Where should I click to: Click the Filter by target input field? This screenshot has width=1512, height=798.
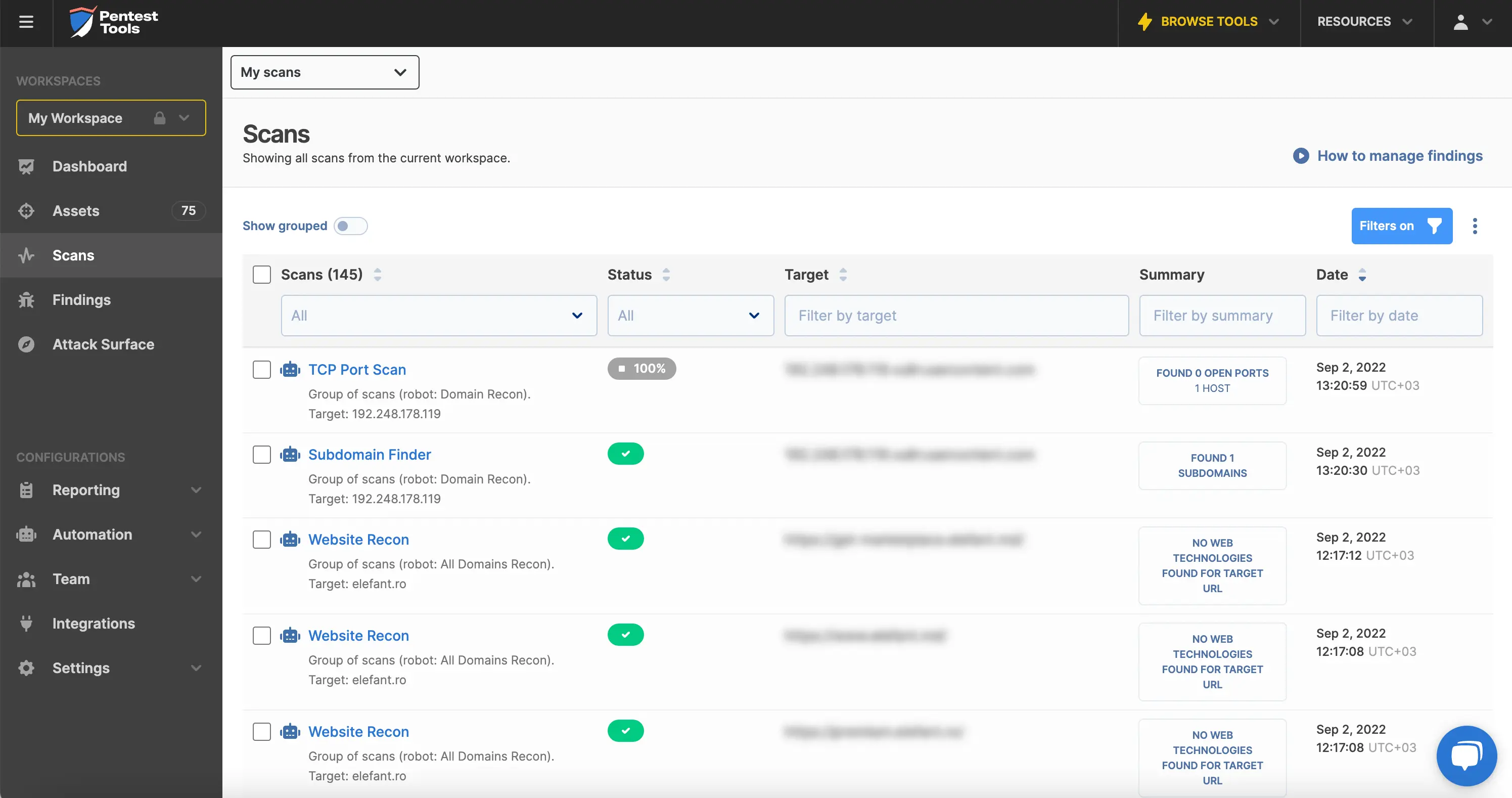(957, 315)
